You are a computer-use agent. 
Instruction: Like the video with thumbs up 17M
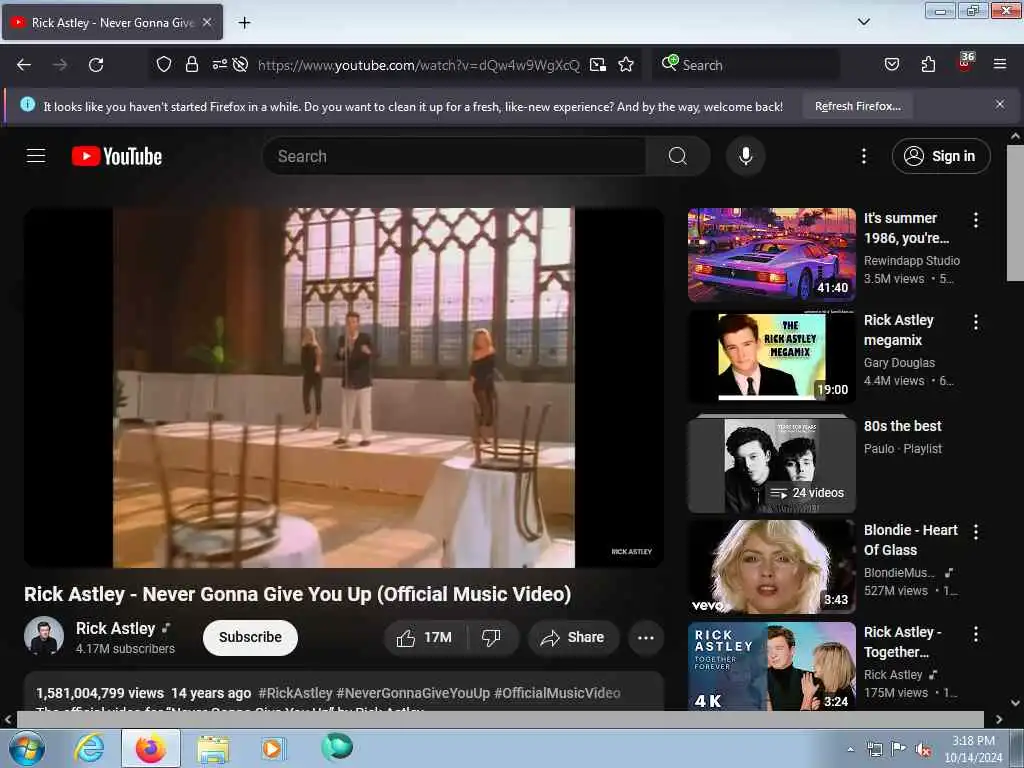pyautogui.click(x=425, y=637)
